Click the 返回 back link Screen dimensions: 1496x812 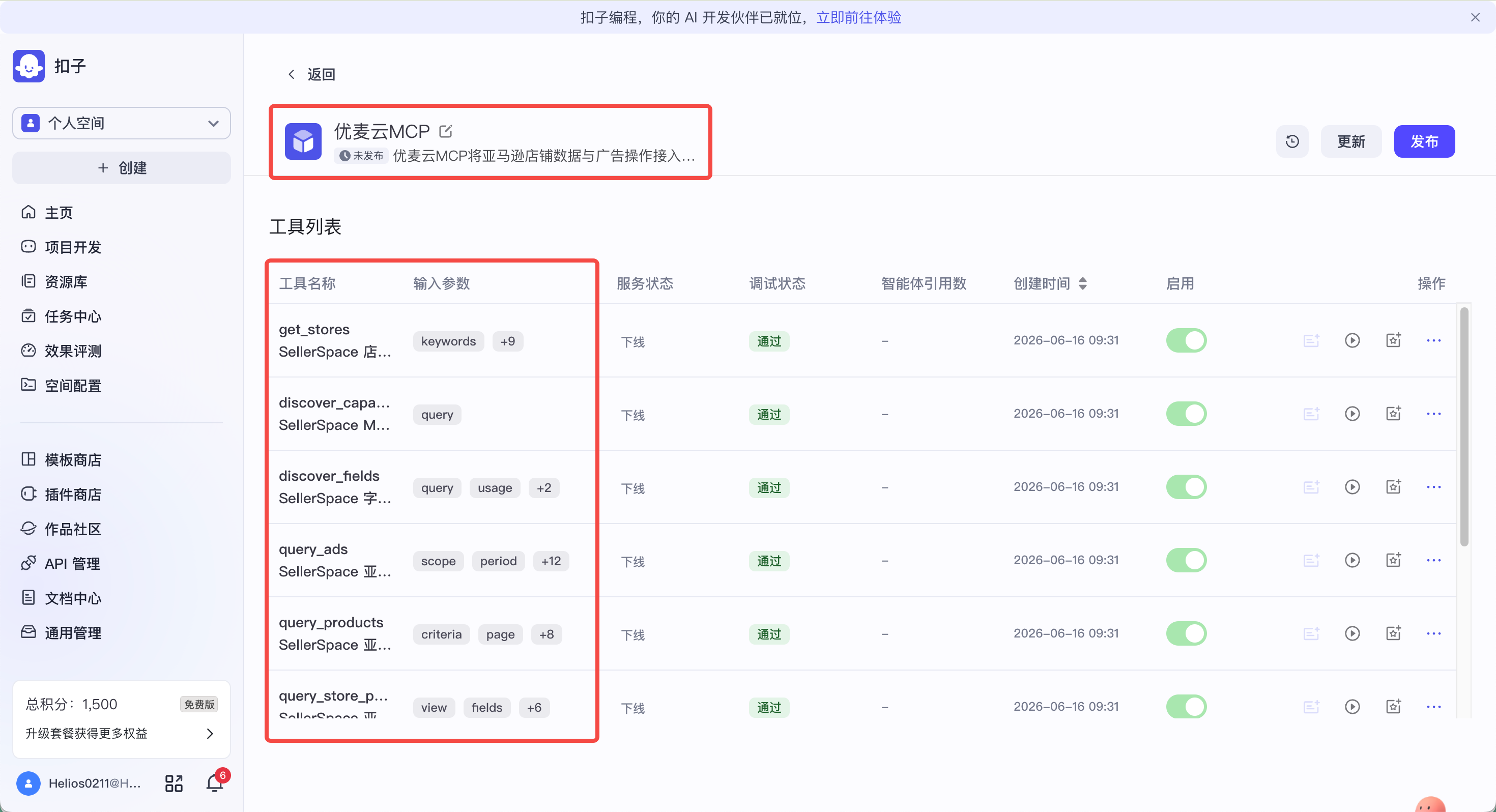click(321, 74)
